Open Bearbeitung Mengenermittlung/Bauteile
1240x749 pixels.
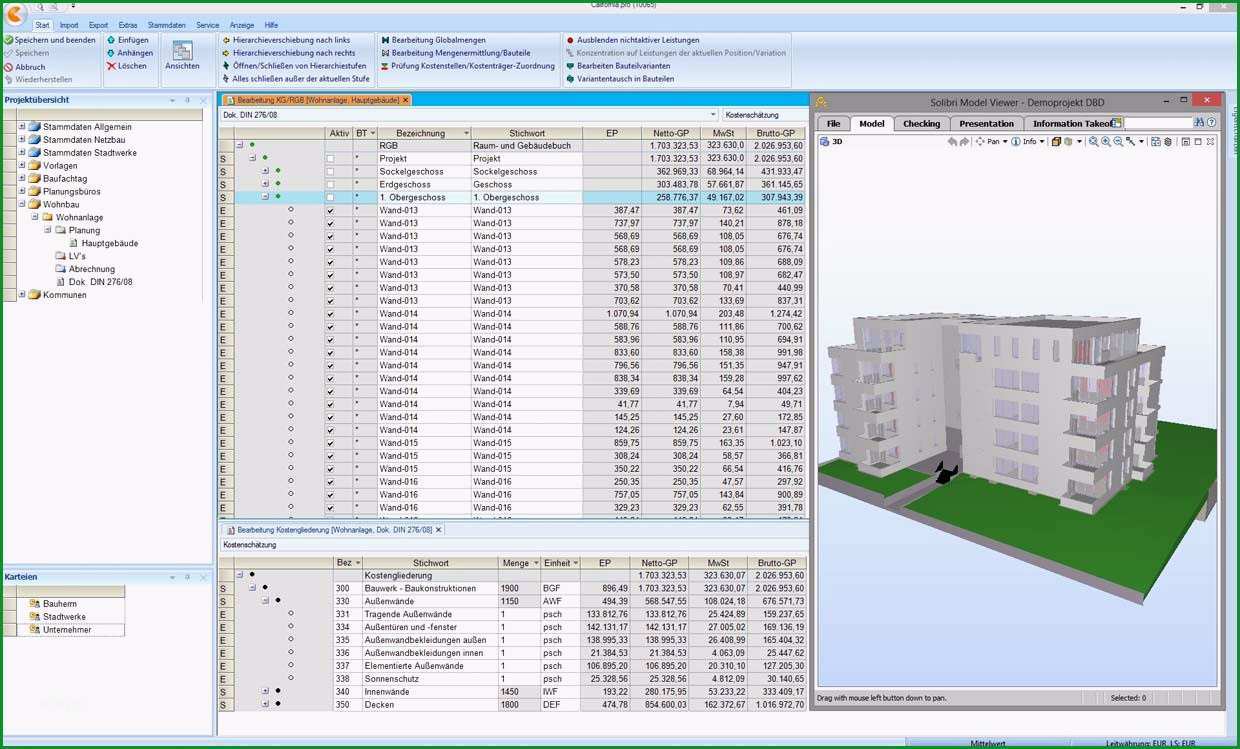456,53
